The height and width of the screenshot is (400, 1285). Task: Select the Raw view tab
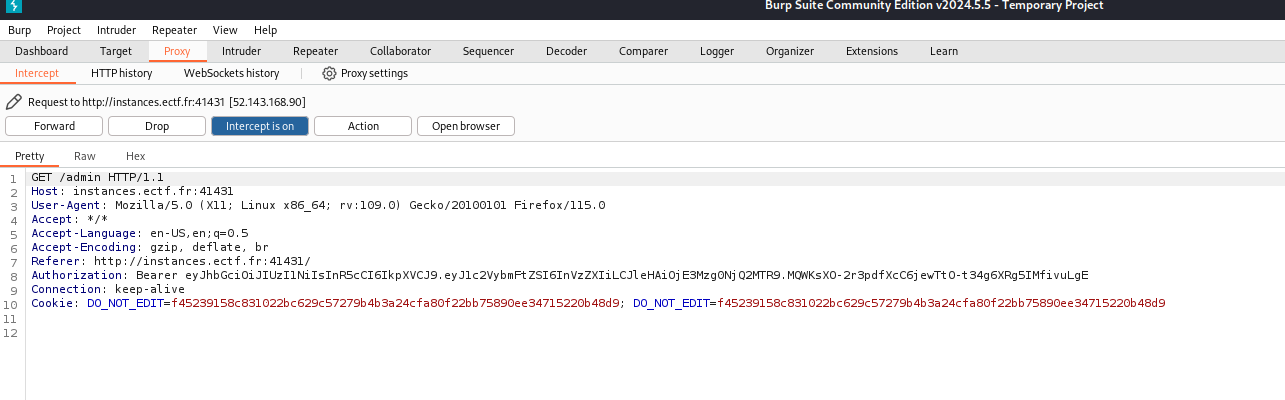tap(85, 156)
